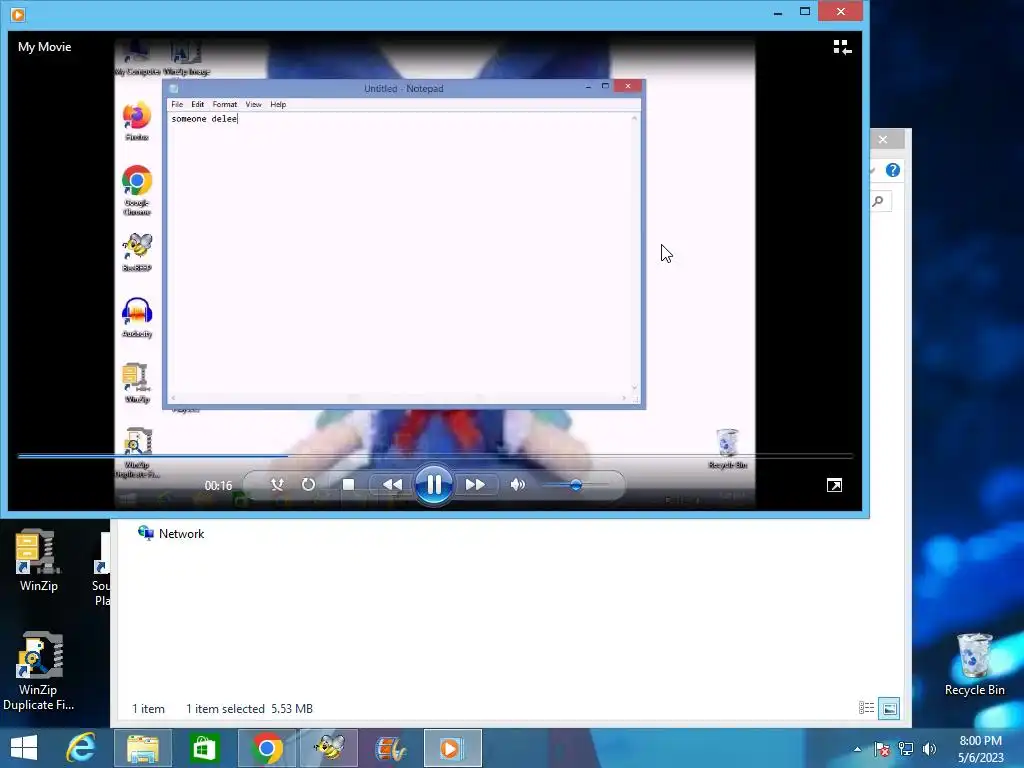The width and height of the screenshot is (1024, 768).
Task: Maximize the Windows Media Player window
Action: coord(805,12)
